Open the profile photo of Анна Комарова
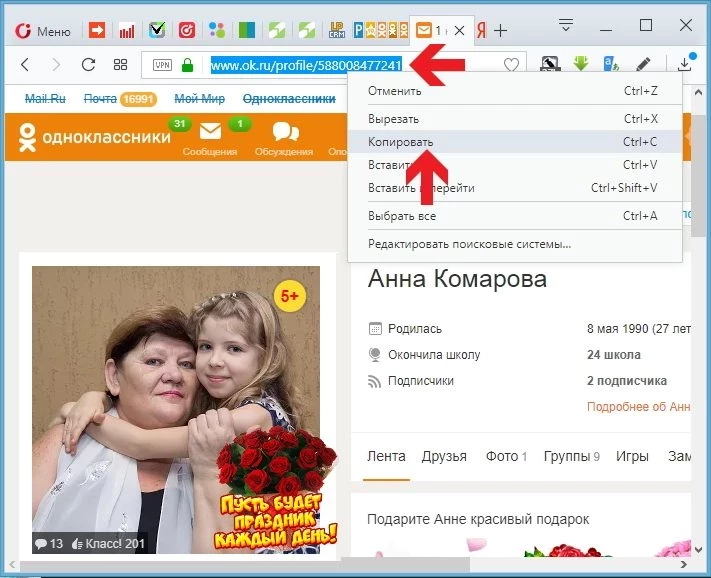711x578 pixels. click(176, 410)
